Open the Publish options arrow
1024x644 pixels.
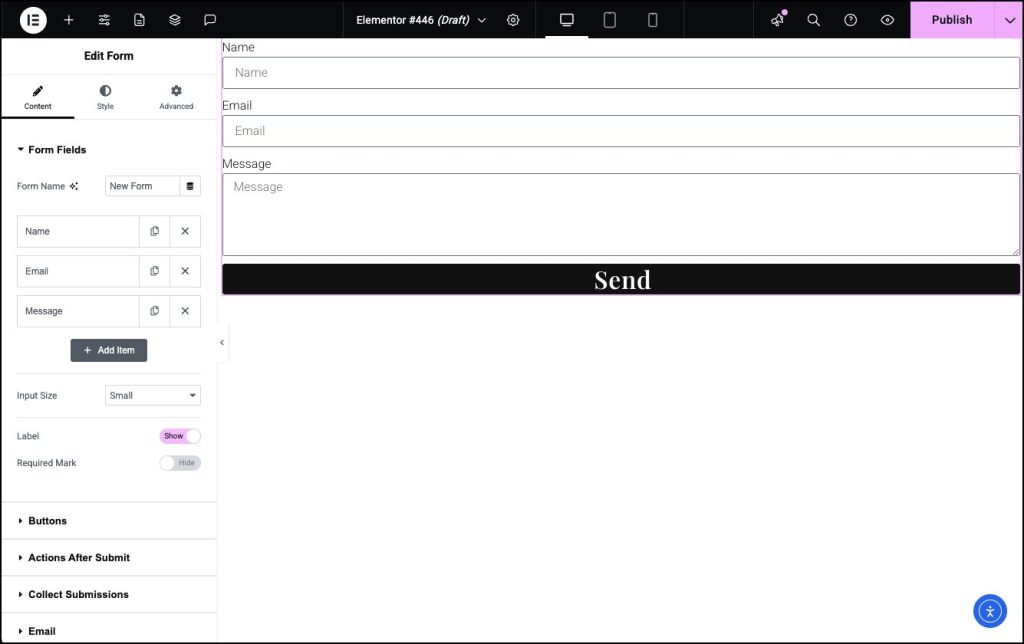[1009, 20]
